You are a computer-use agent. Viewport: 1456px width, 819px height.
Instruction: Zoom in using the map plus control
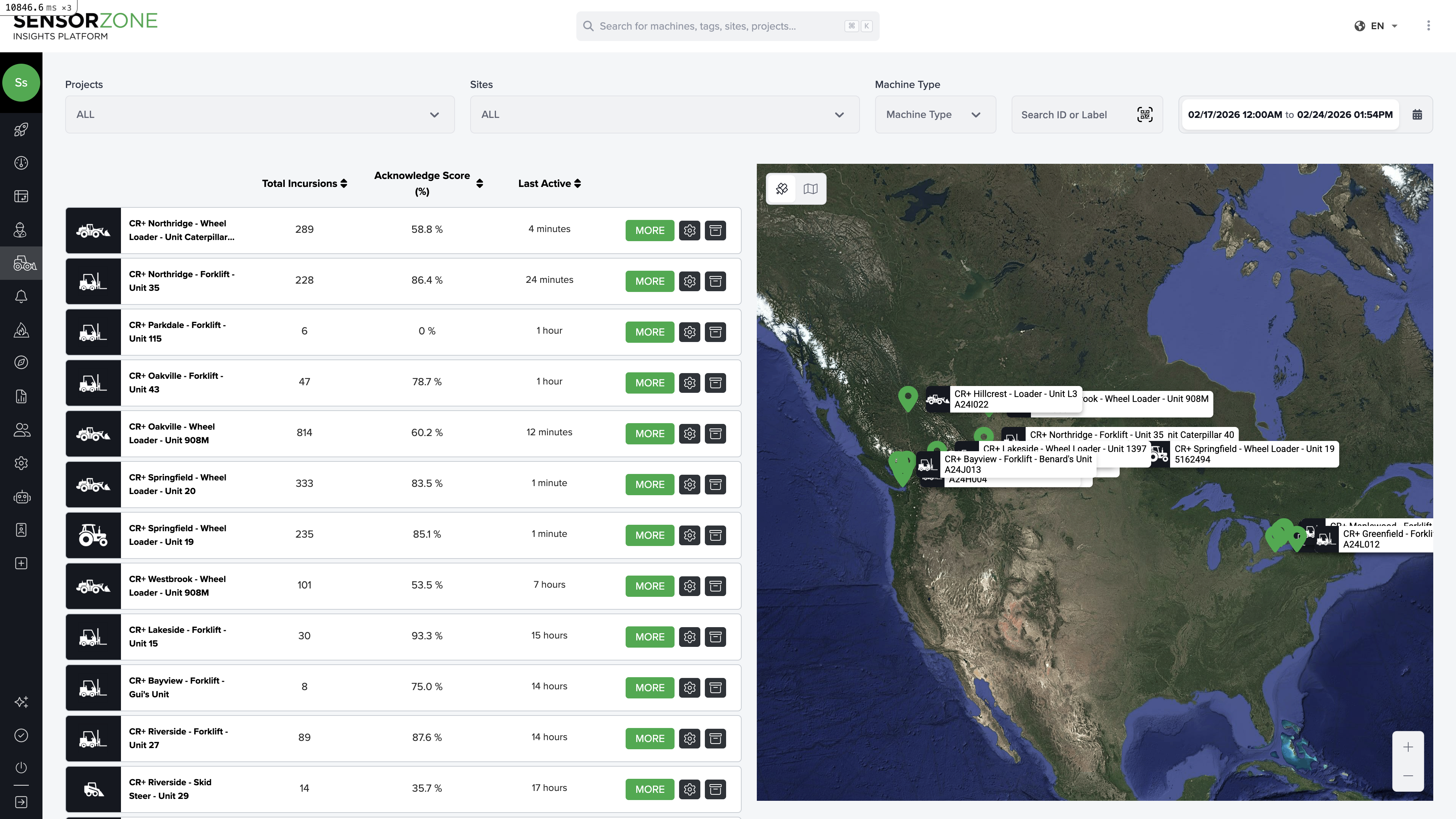coord(1408,746)
